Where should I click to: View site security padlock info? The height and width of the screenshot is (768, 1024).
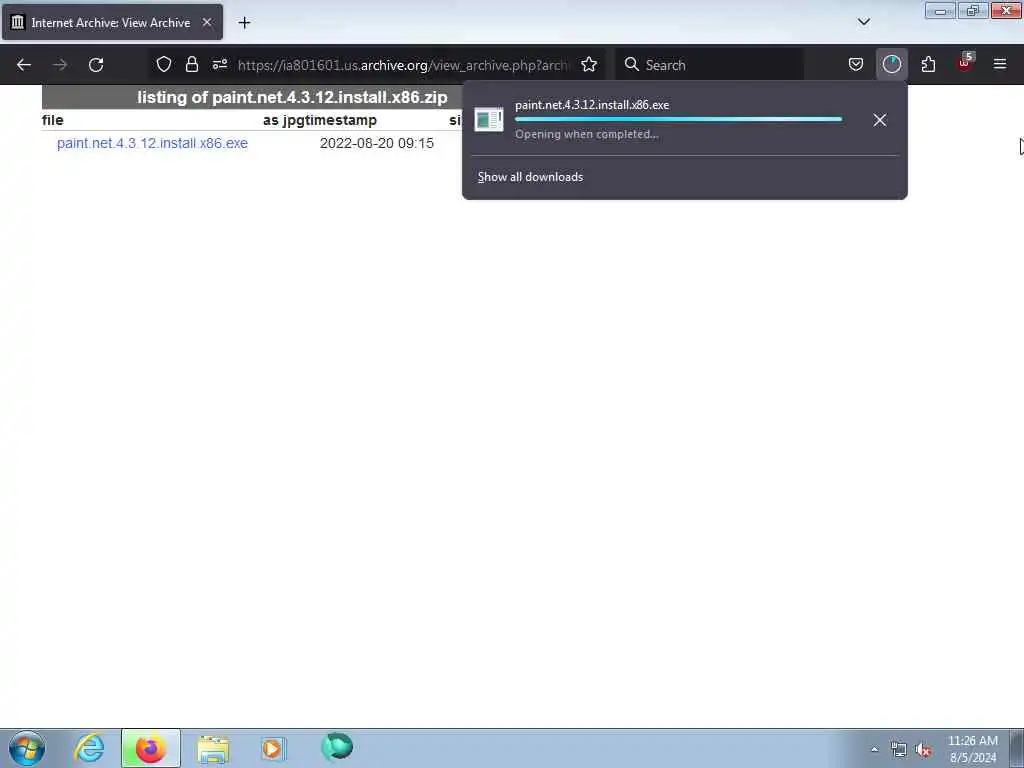(191, 64)
